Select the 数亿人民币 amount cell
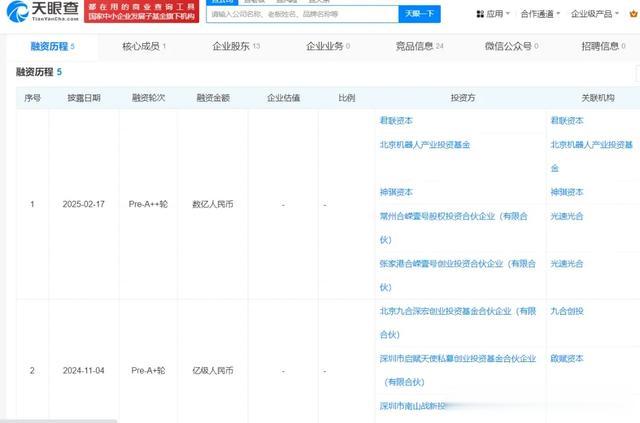640x423 pixels. click(x=213, y=204)
